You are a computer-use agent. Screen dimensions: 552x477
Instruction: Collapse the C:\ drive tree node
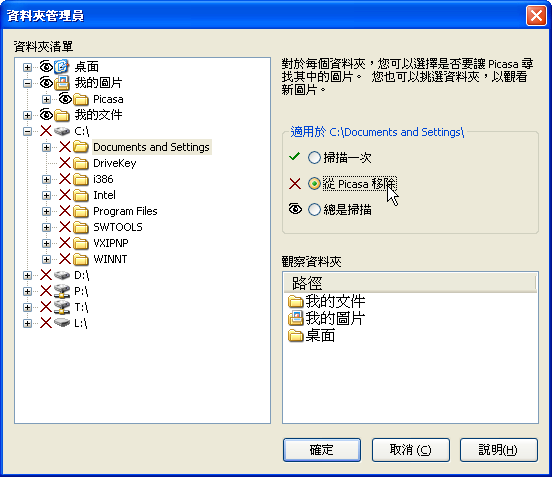pyautogui.click(x=27, y=131)
